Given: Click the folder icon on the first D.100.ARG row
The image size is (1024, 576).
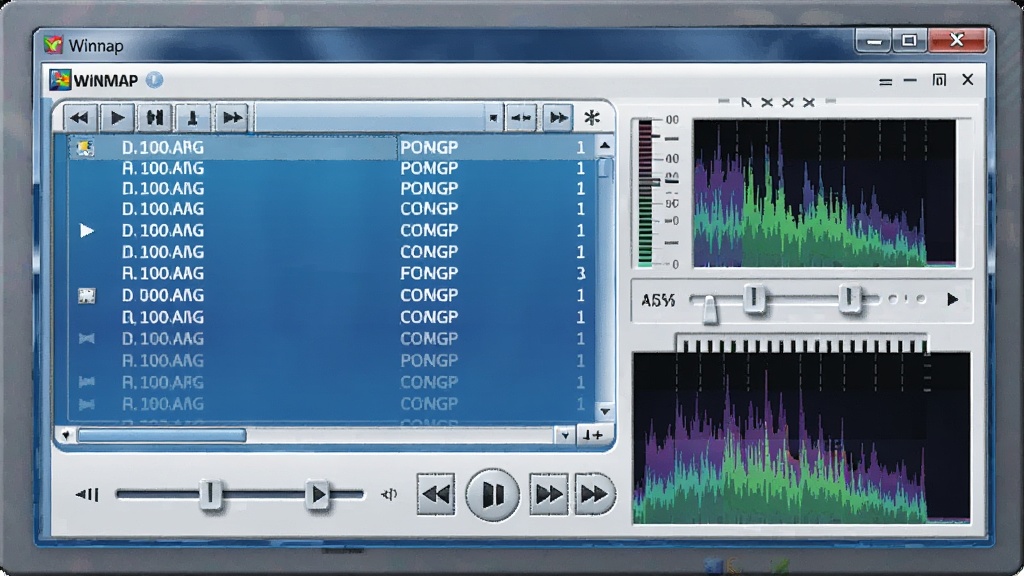Looking at the screenshot, I should tap(85, 148).
